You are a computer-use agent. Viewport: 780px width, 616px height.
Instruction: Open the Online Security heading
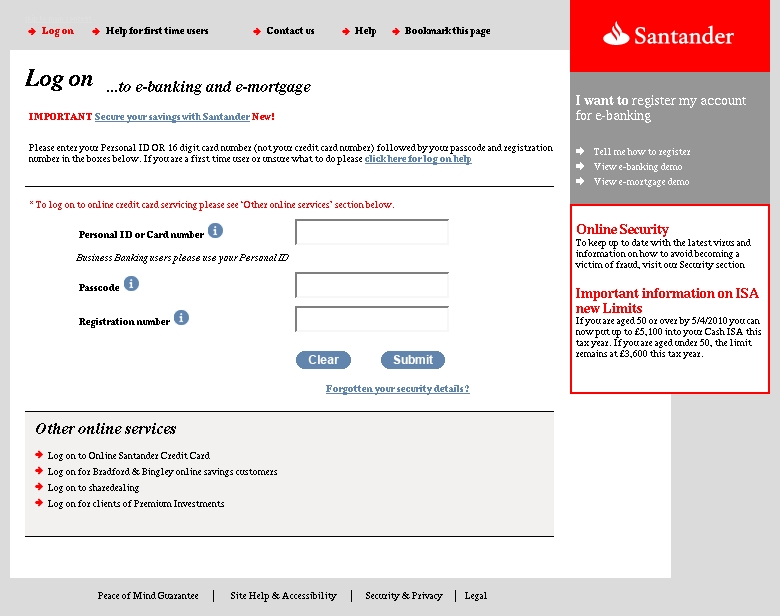pyautogui.click(x=622, y=229)
